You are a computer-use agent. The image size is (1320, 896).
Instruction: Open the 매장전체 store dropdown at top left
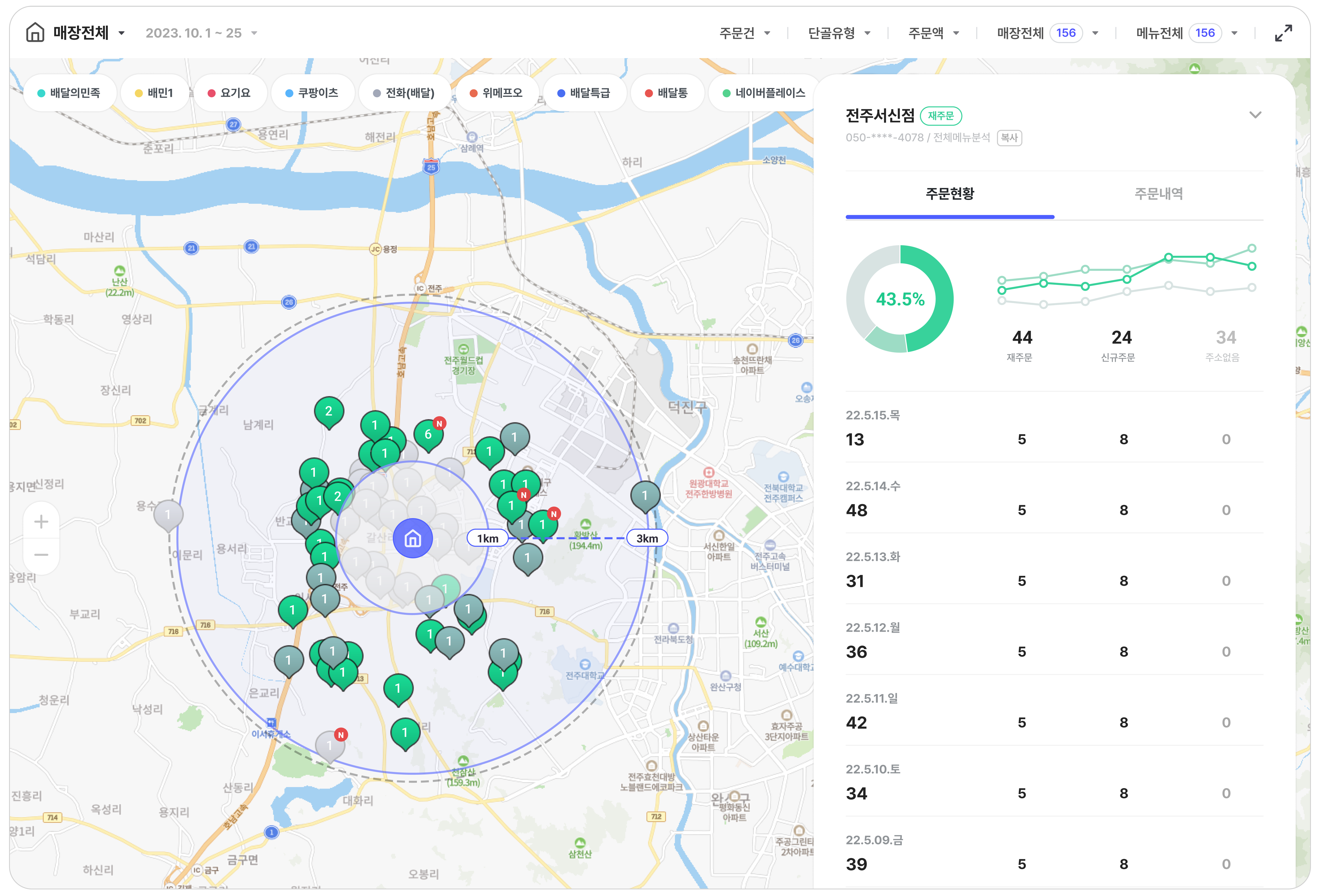tap(89, 33)
